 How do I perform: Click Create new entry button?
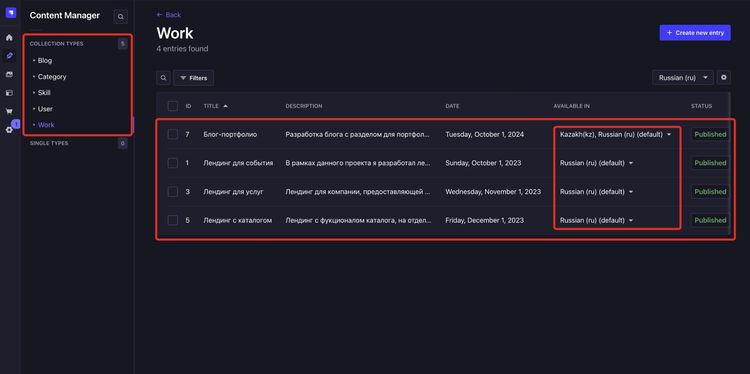click(695, 33)
